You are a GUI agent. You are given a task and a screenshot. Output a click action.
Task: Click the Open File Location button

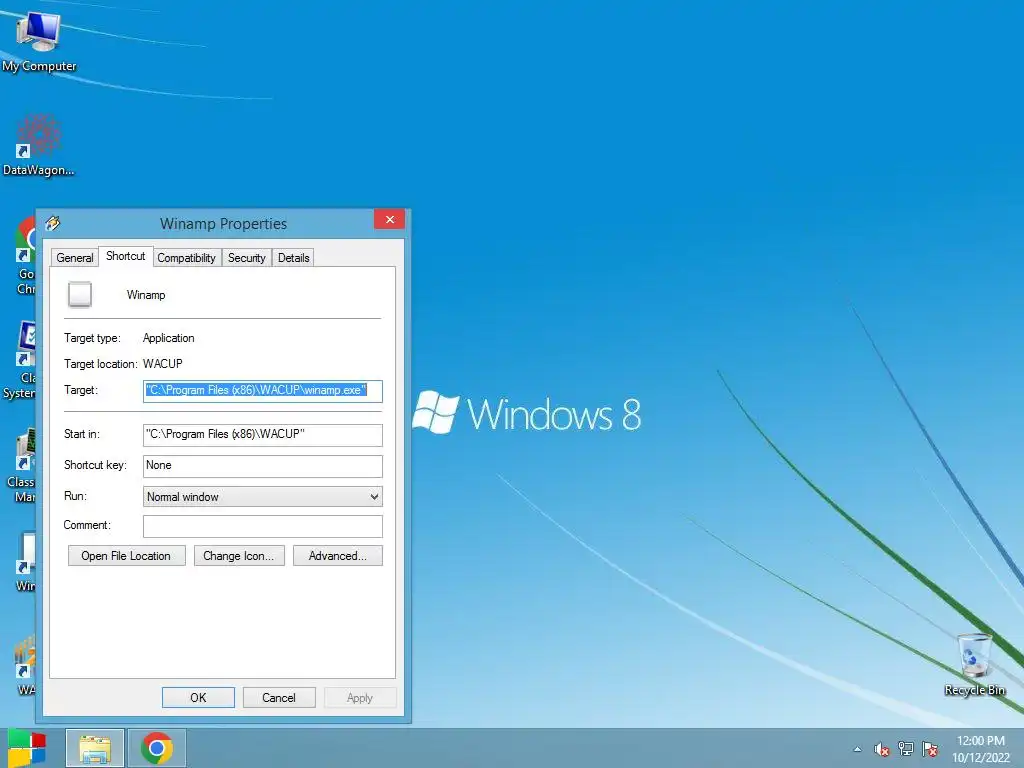[x=127, y=556]
